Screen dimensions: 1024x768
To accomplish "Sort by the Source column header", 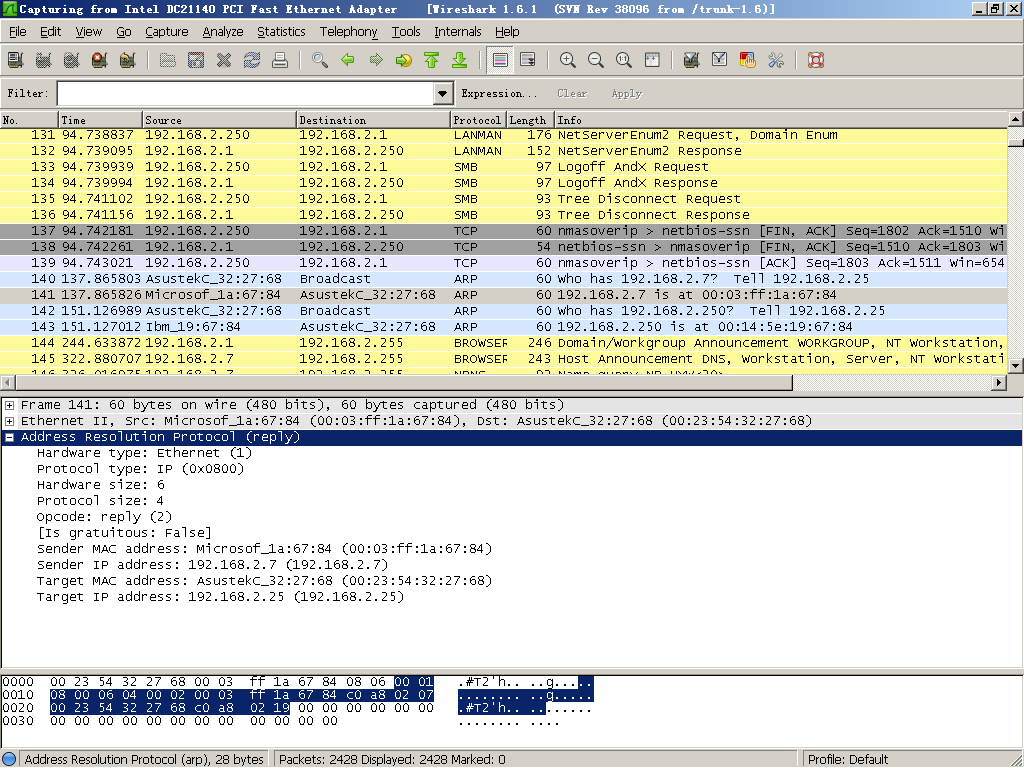I will click(219, 120).
